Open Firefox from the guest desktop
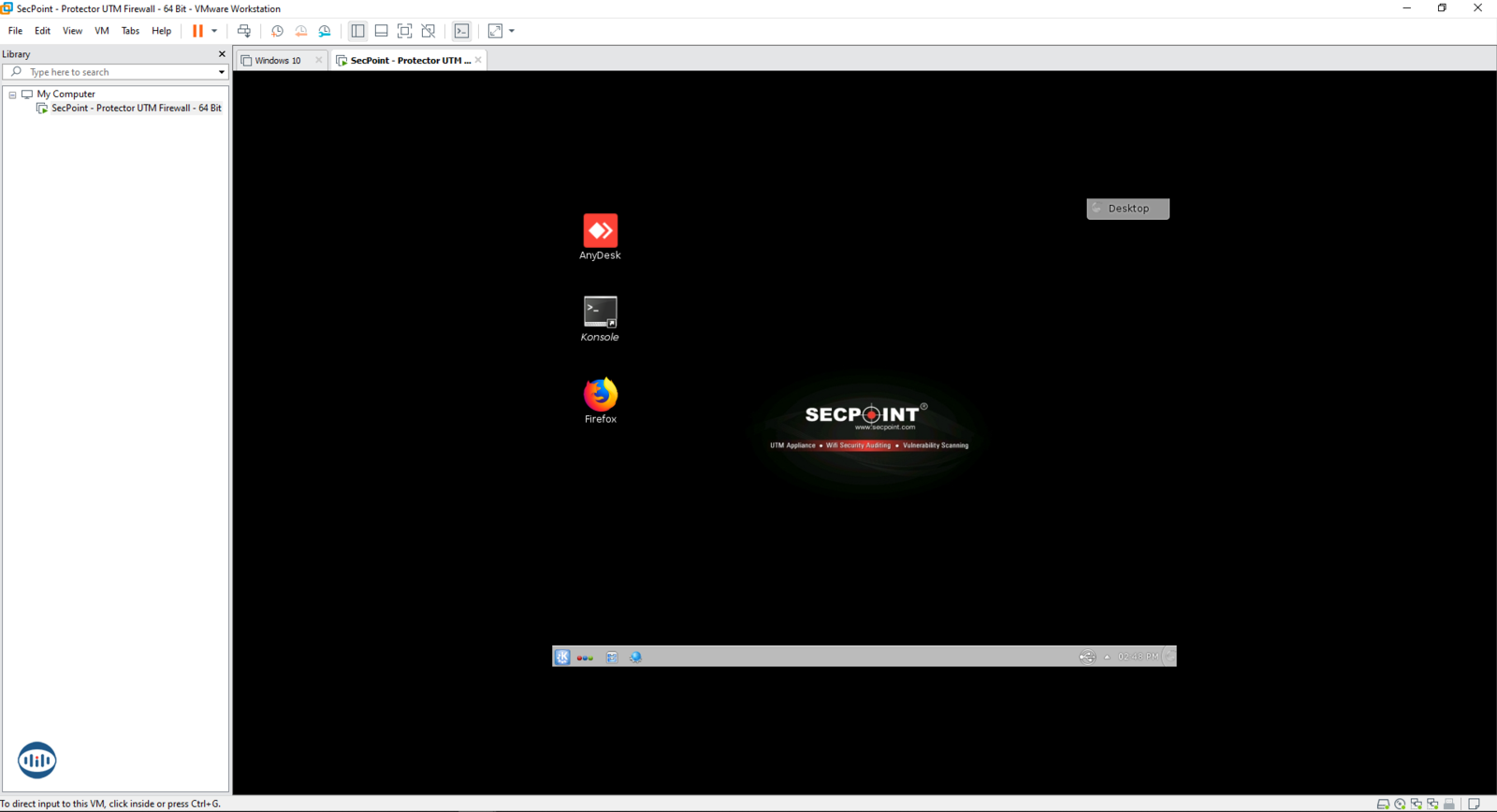 tap(600, 395)
